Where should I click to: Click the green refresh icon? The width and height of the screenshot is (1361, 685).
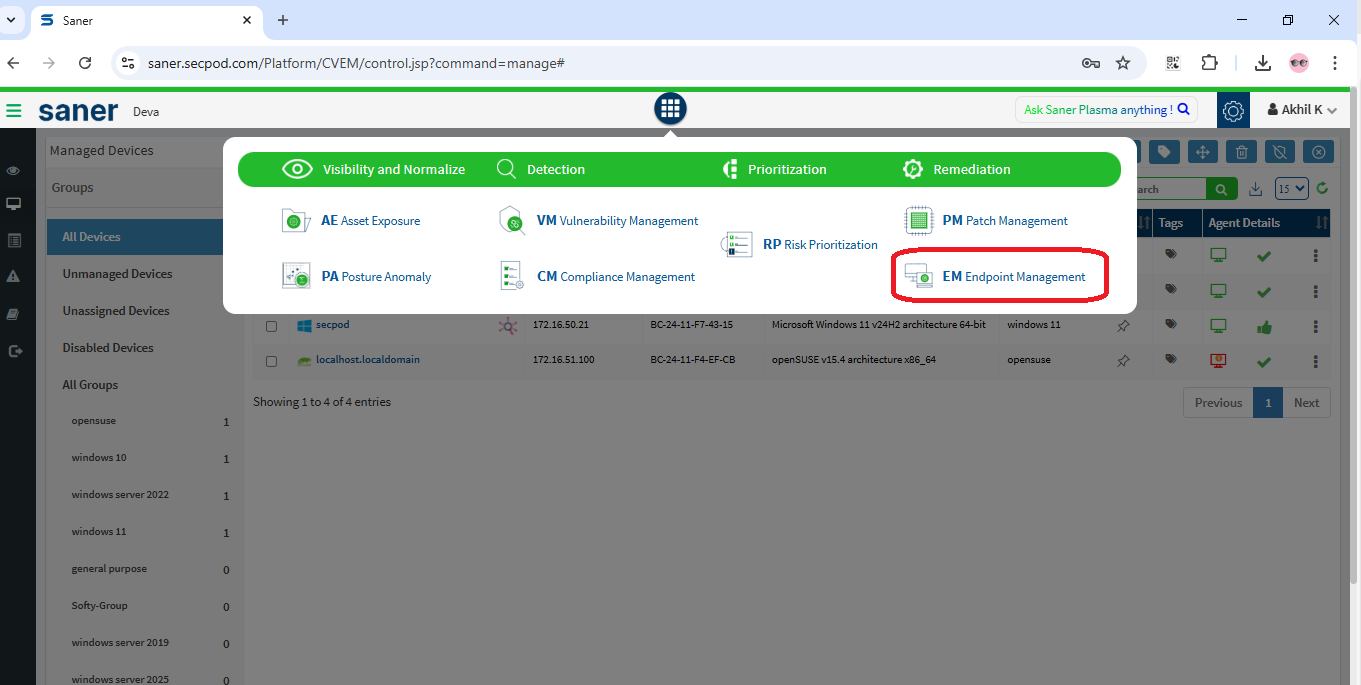point(1322,188)
